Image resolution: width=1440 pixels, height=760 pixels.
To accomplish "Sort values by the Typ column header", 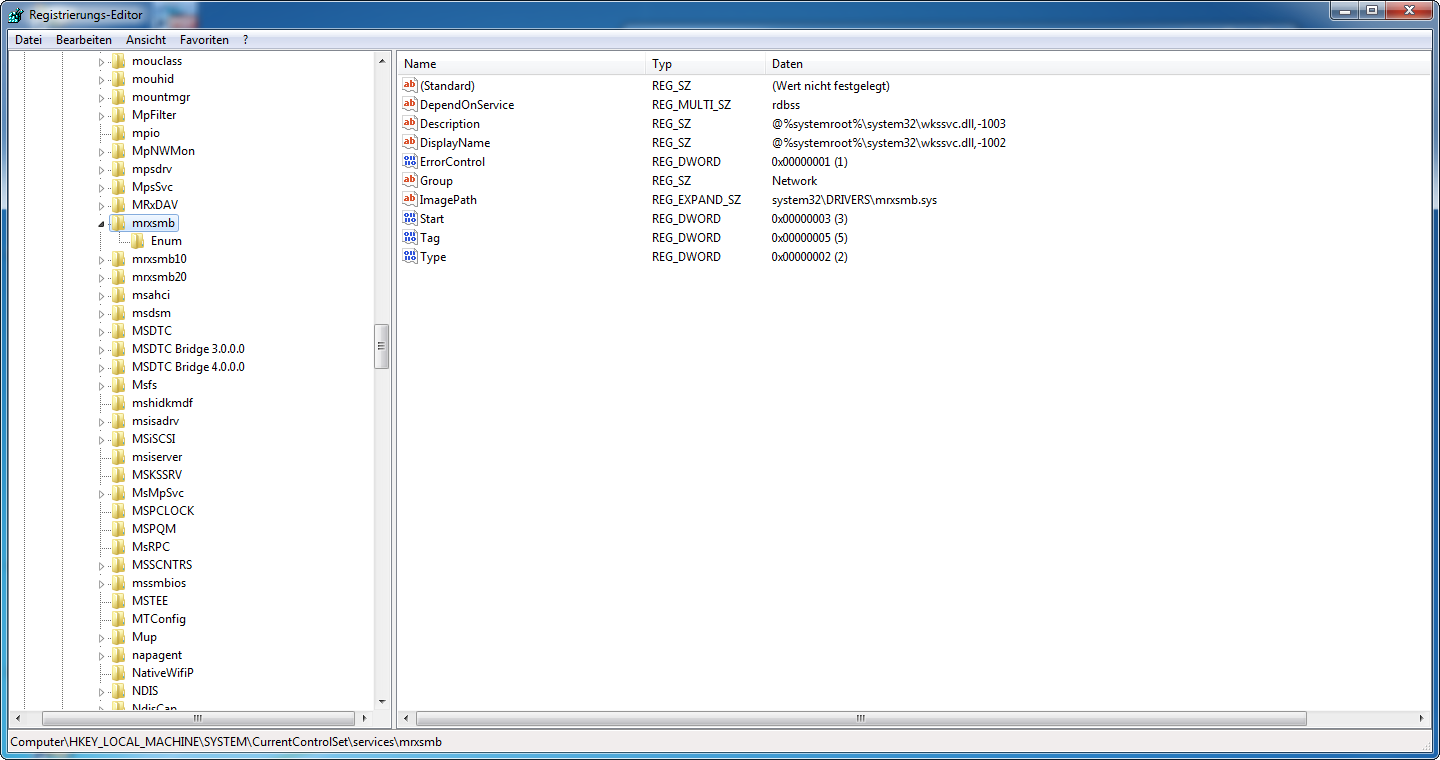I will coord(705,64).
